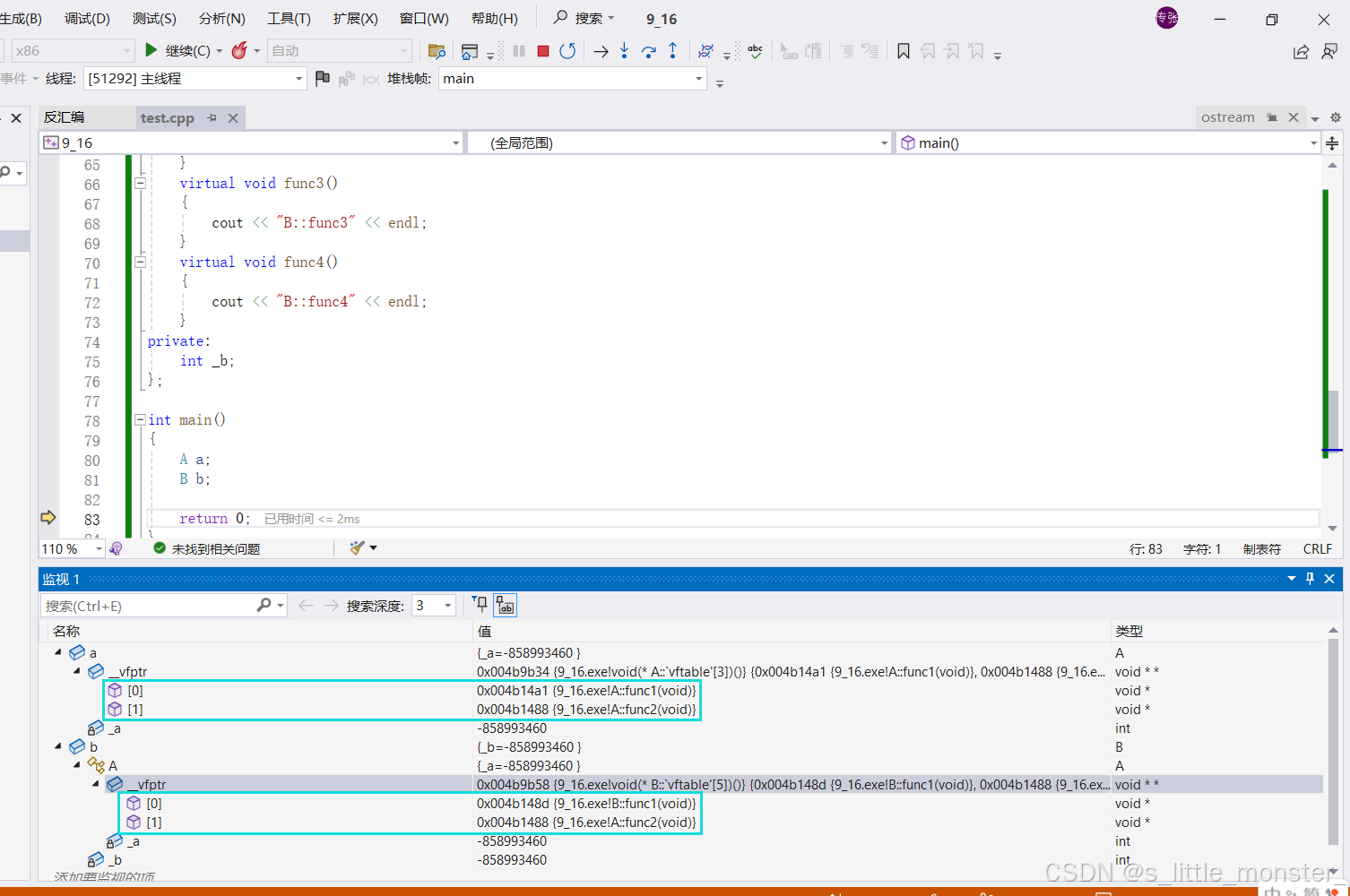Switch to the 反汇编 tab
This screenshot has height=896, width=1350.
tap(65, 117)
